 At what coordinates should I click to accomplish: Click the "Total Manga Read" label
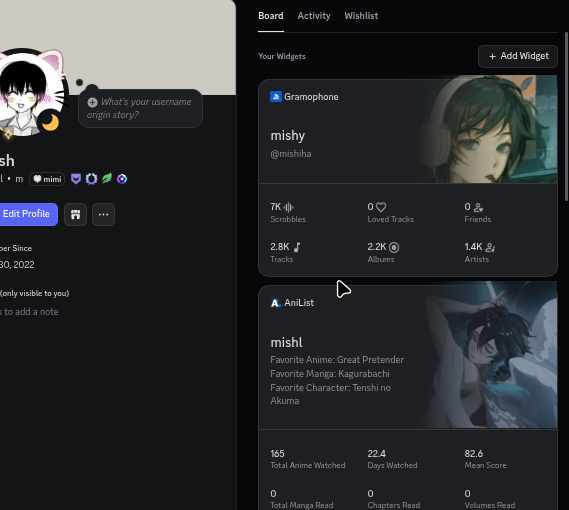click(x=302, y=505)
